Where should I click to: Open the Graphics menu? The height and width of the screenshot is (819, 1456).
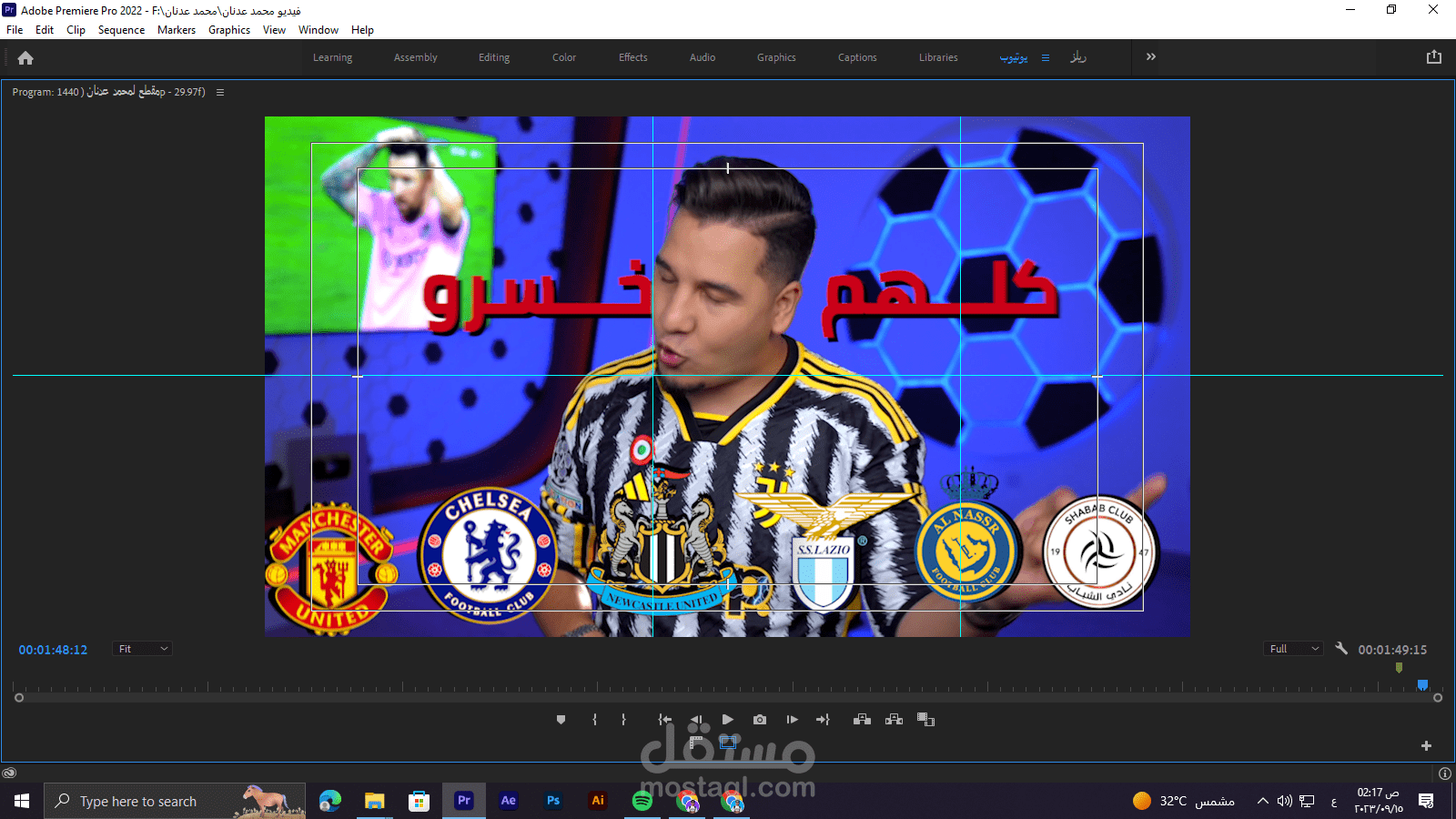click(229, 30)
